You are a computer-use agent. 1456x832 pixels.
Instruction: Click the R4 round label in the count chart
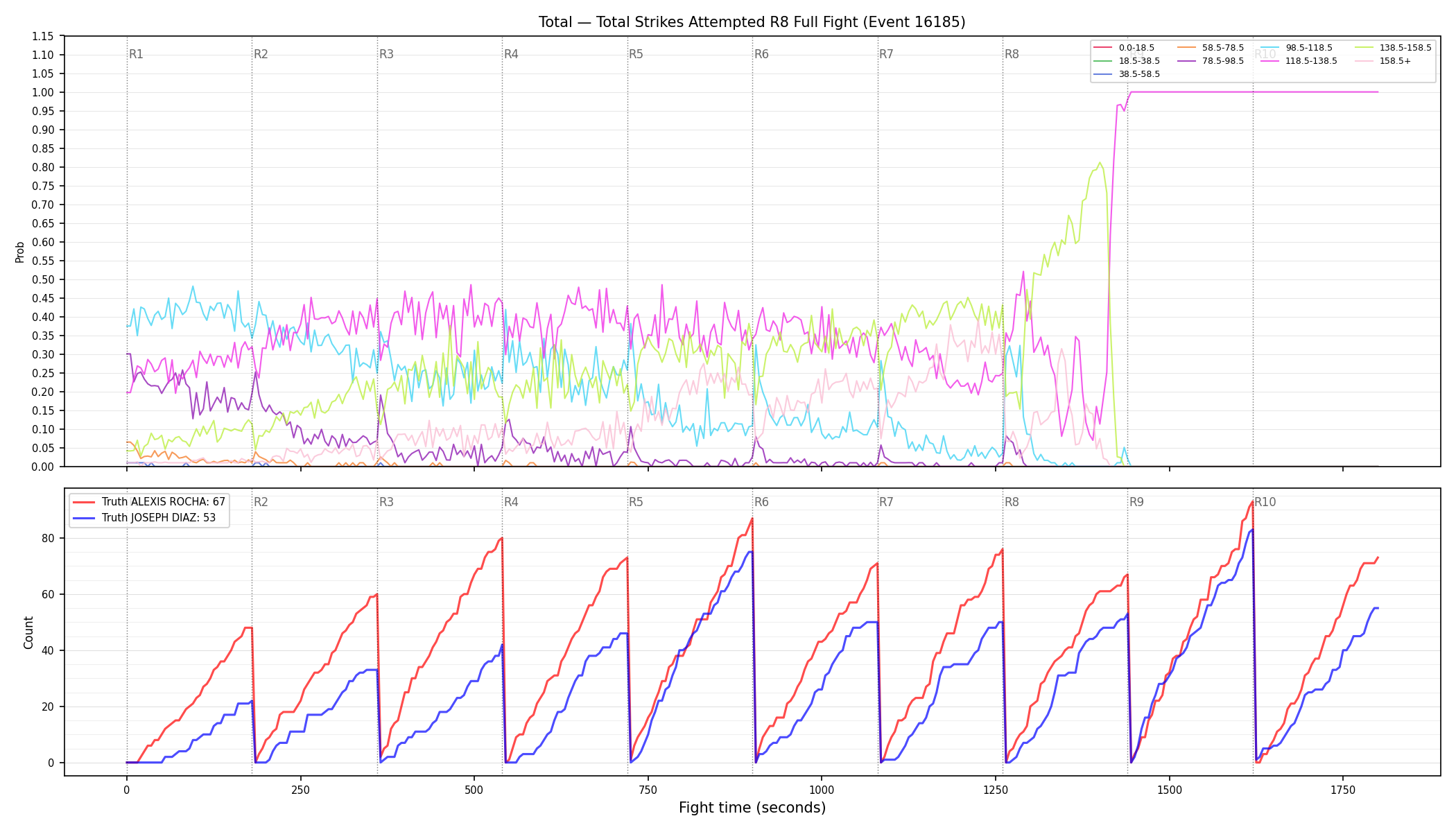511,502
